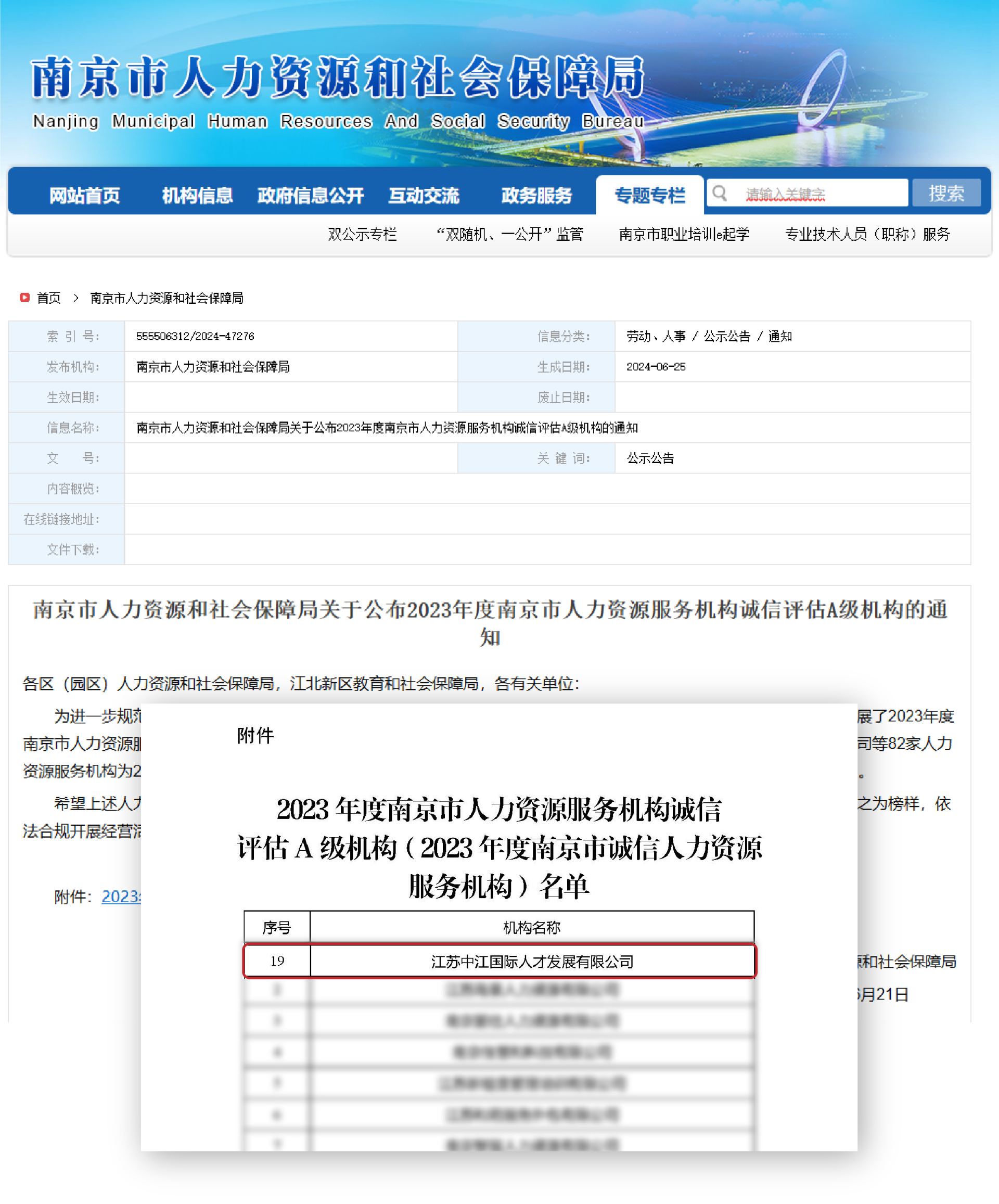Click the search magnifier icon

coord(719,193)
